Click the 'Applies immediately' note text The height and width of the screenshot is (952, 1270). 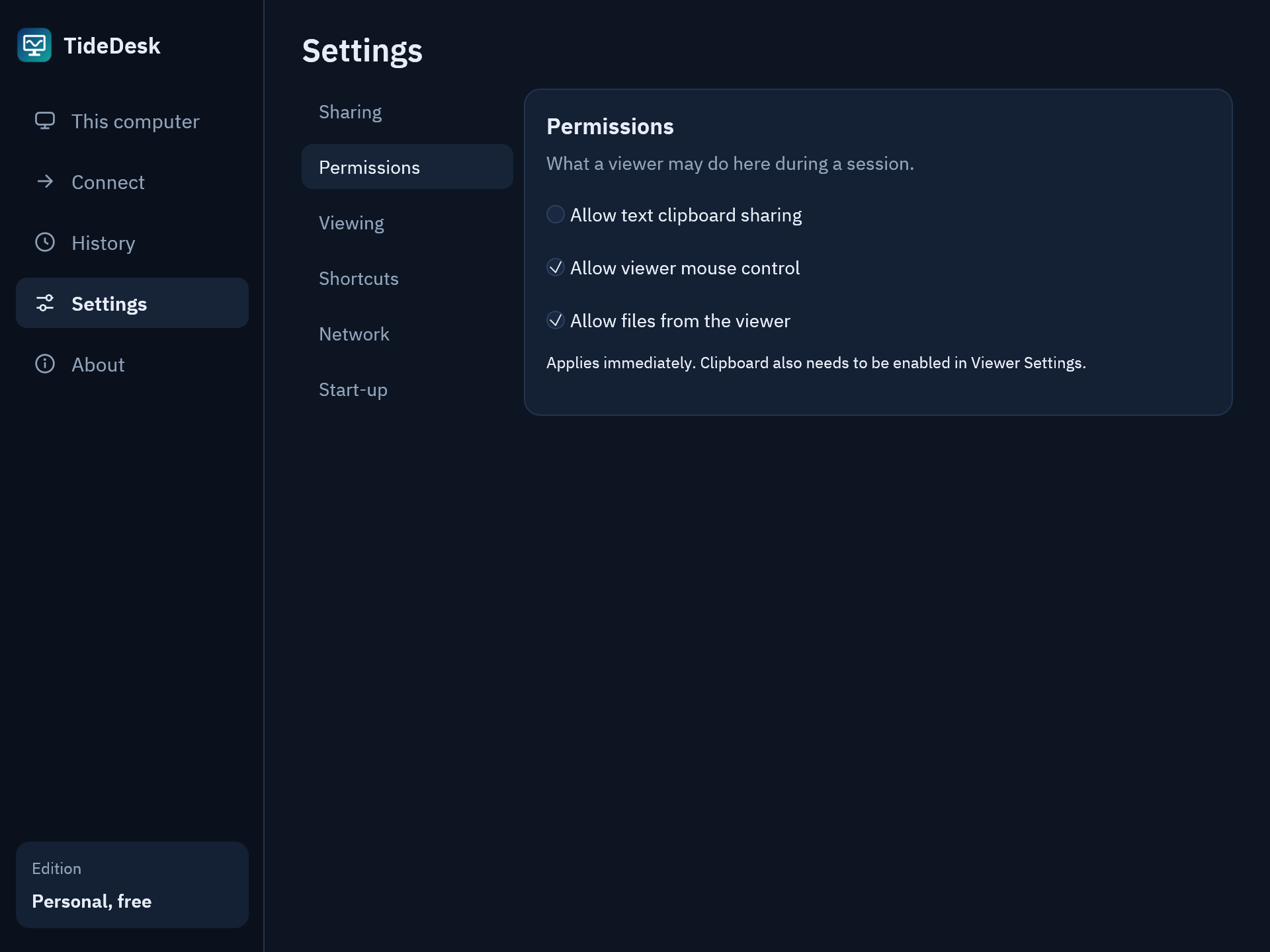click(816, 363)
